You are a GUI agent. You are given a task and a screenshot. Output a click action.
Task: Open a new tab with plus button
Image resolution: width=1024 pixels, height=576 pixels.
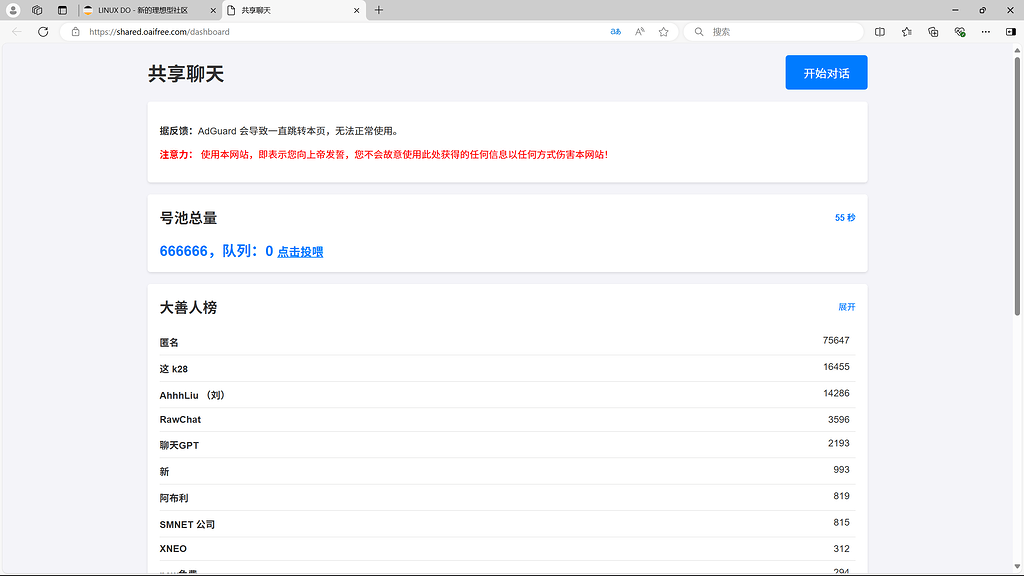(379, 10)
